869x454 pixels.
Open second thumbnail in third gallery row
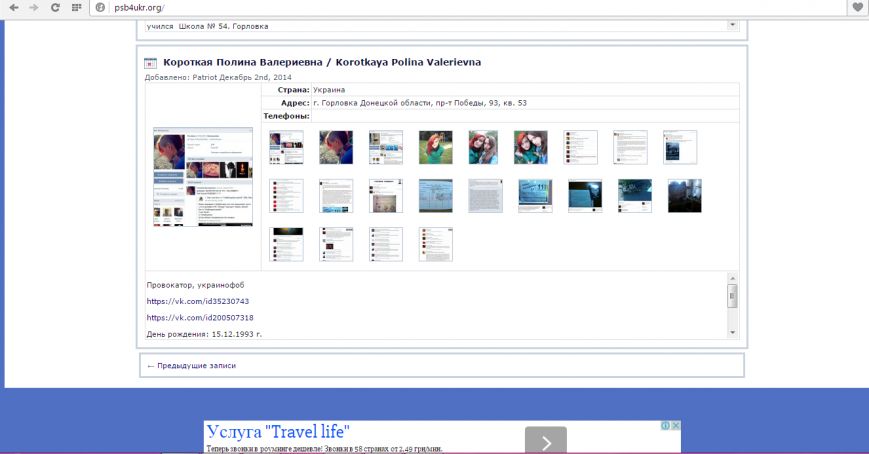coord(336,244)
